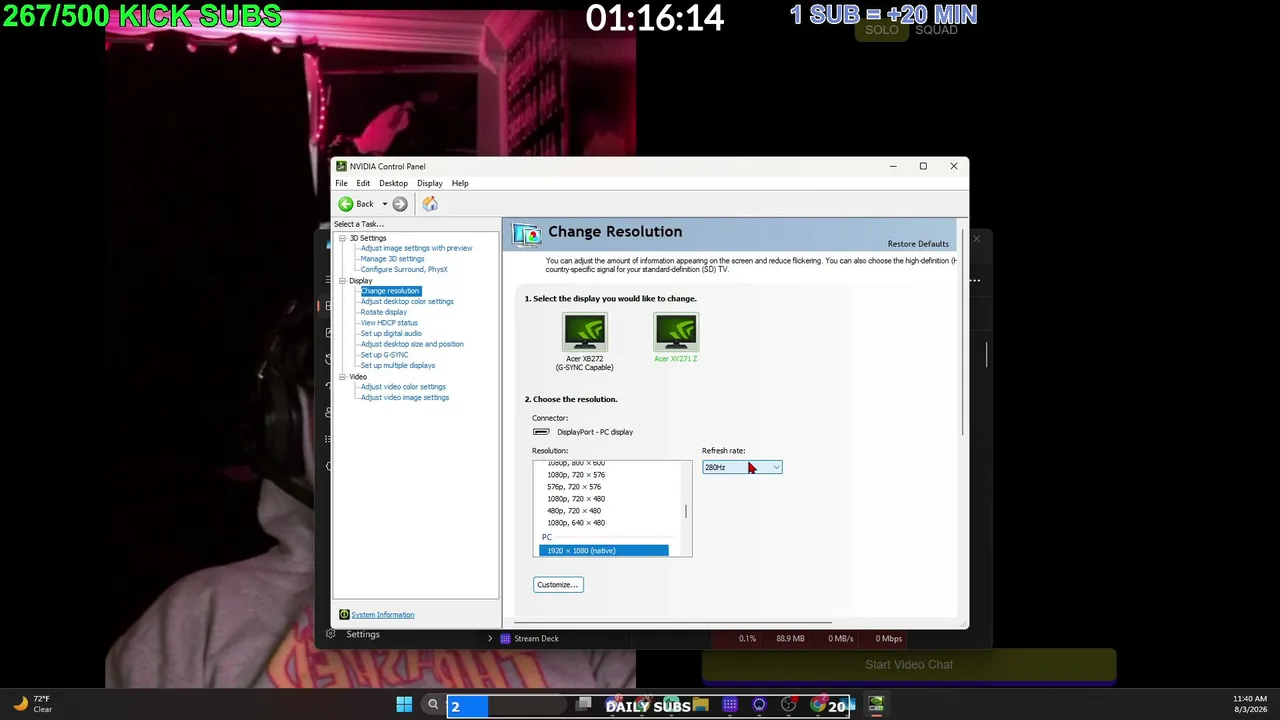
Task: Click the Forward arrow toolbar icon
Action: click(400, 204)
